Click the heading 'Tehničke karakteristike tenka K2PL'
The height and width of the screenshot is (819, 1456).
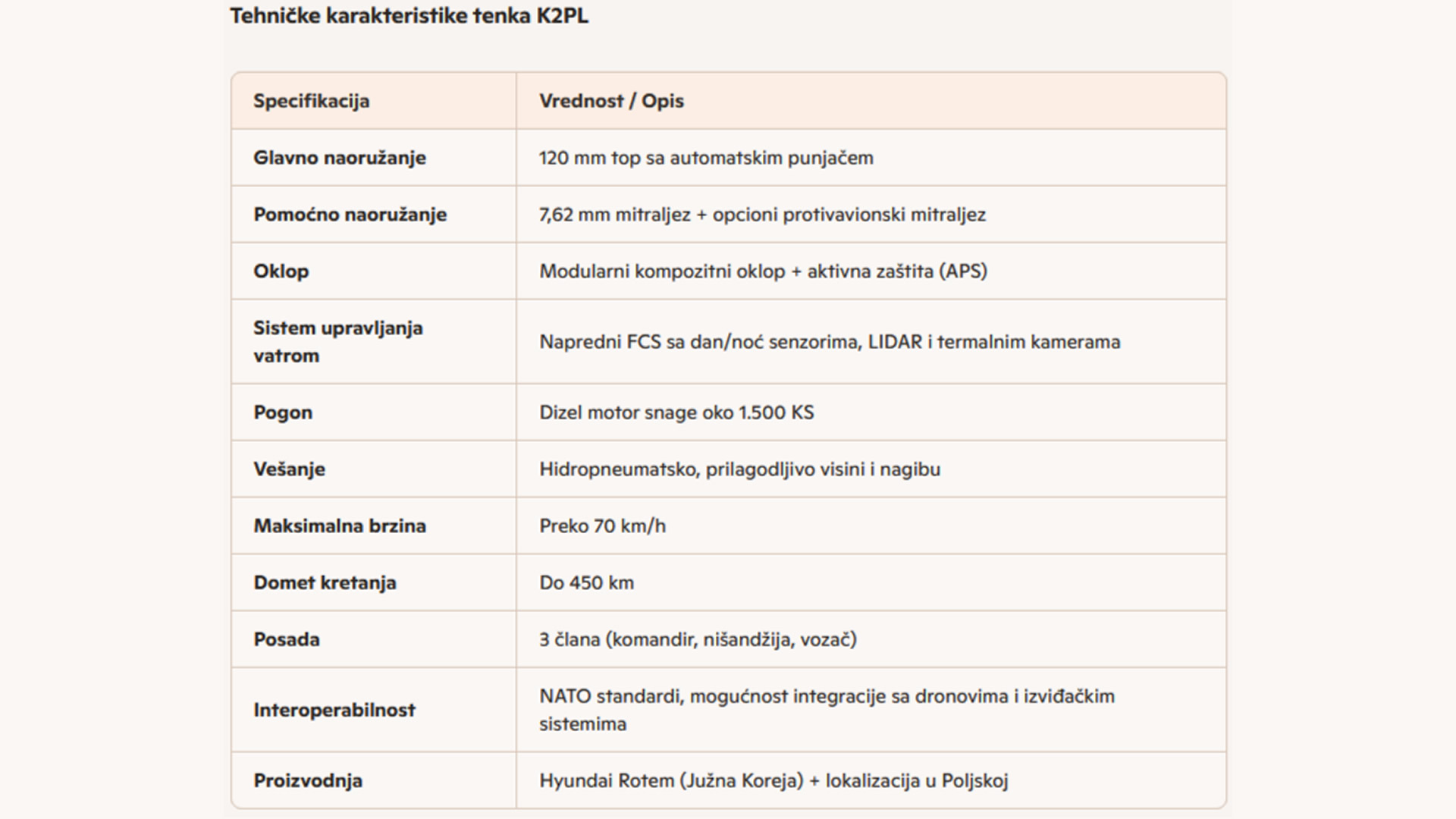coord(409,16)
